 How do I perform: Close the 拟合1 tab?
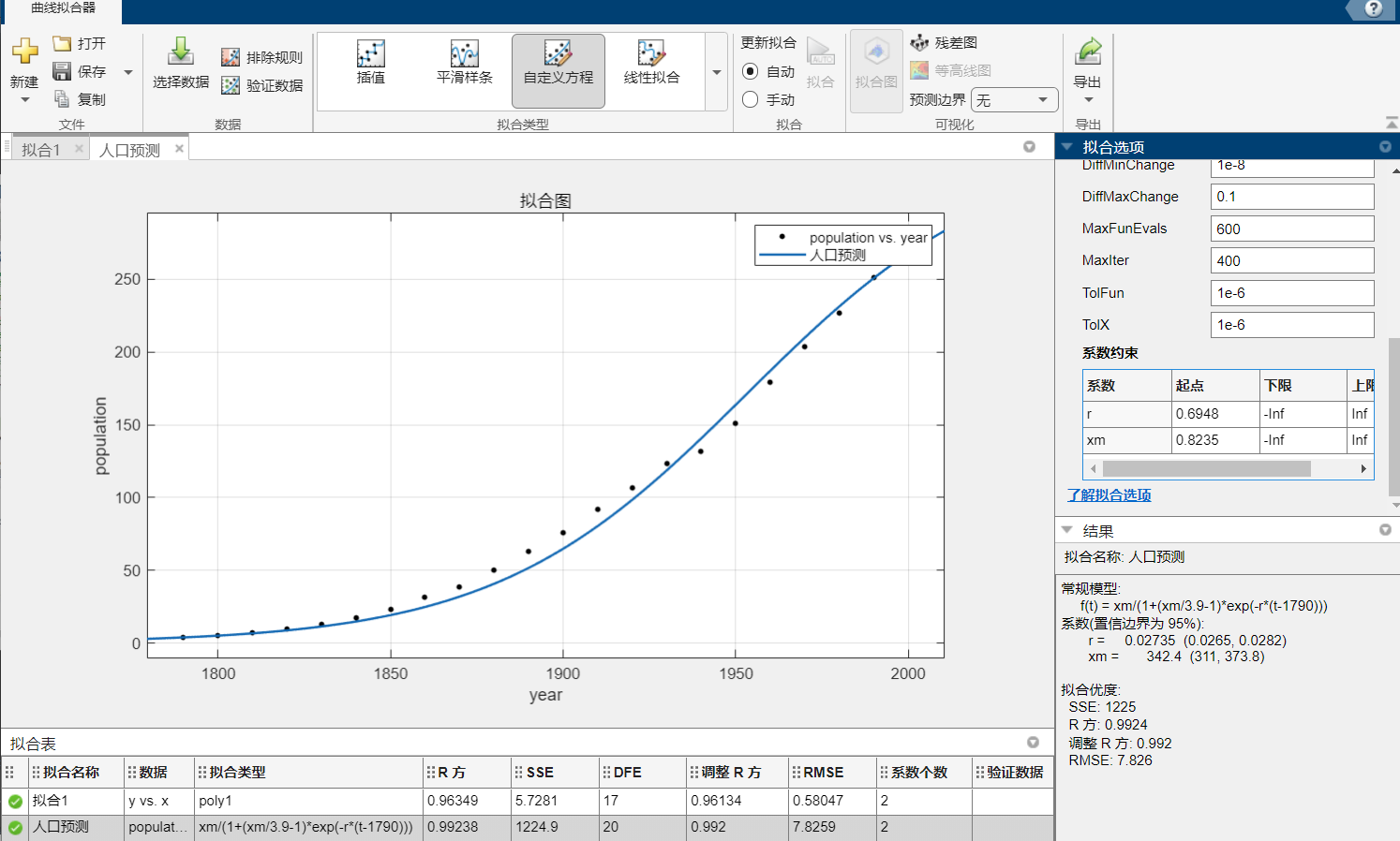pyautogui.click(x=79, y=149)
